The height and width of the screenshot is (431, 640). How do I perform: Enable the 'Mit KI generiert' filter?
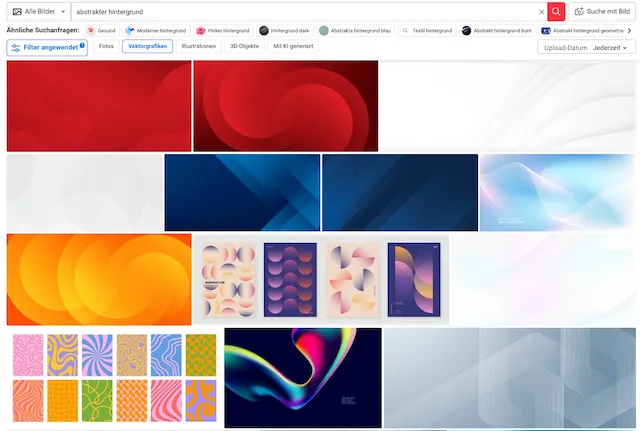click(291, 47)
